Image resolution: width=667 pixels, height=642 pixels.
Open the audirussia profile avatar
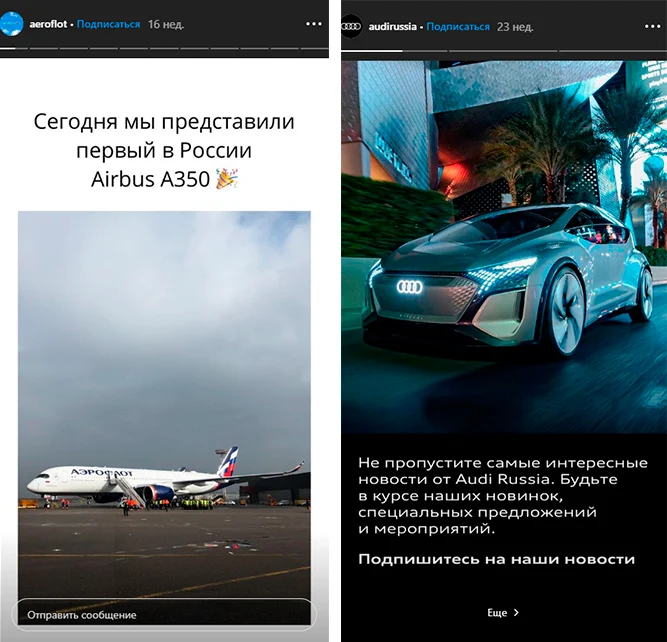tap(352, 26)
